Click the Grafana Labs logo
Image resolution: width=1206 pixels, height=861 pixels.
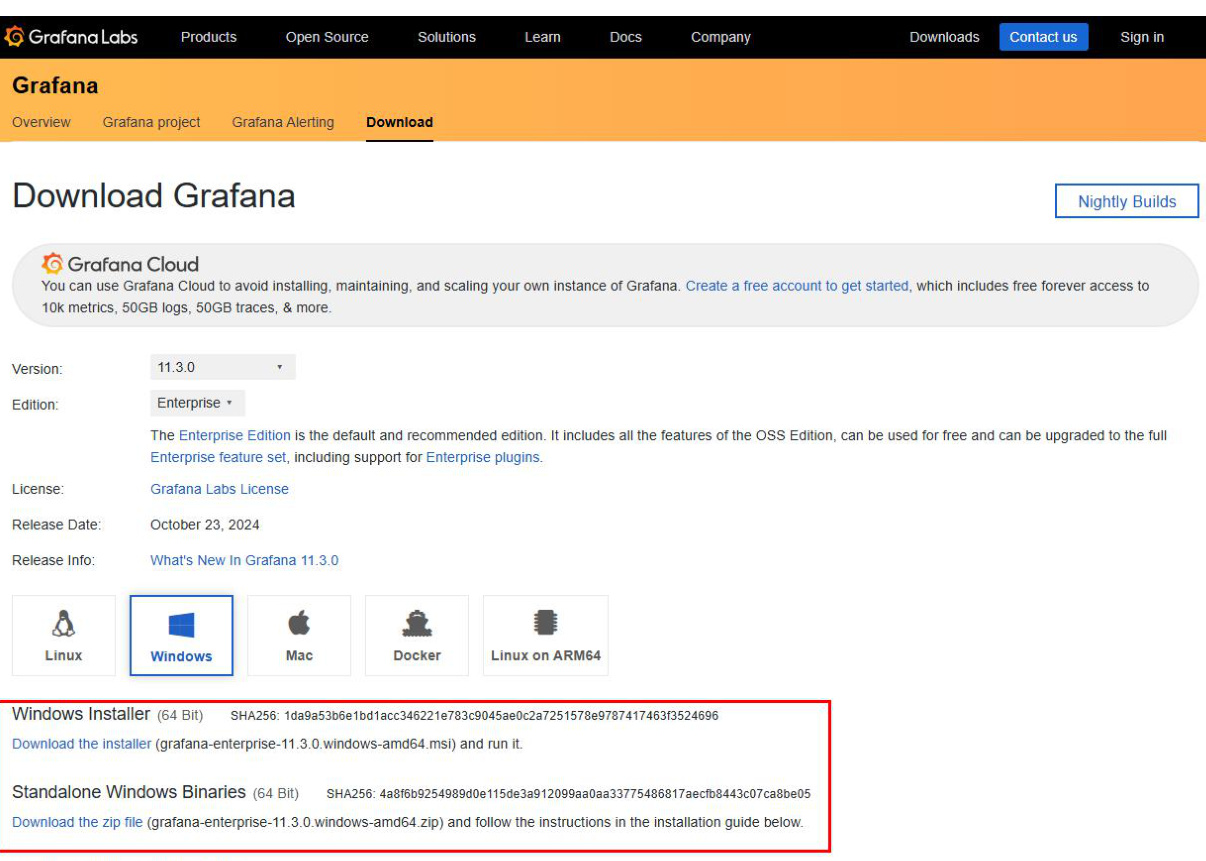click(71, 37)
